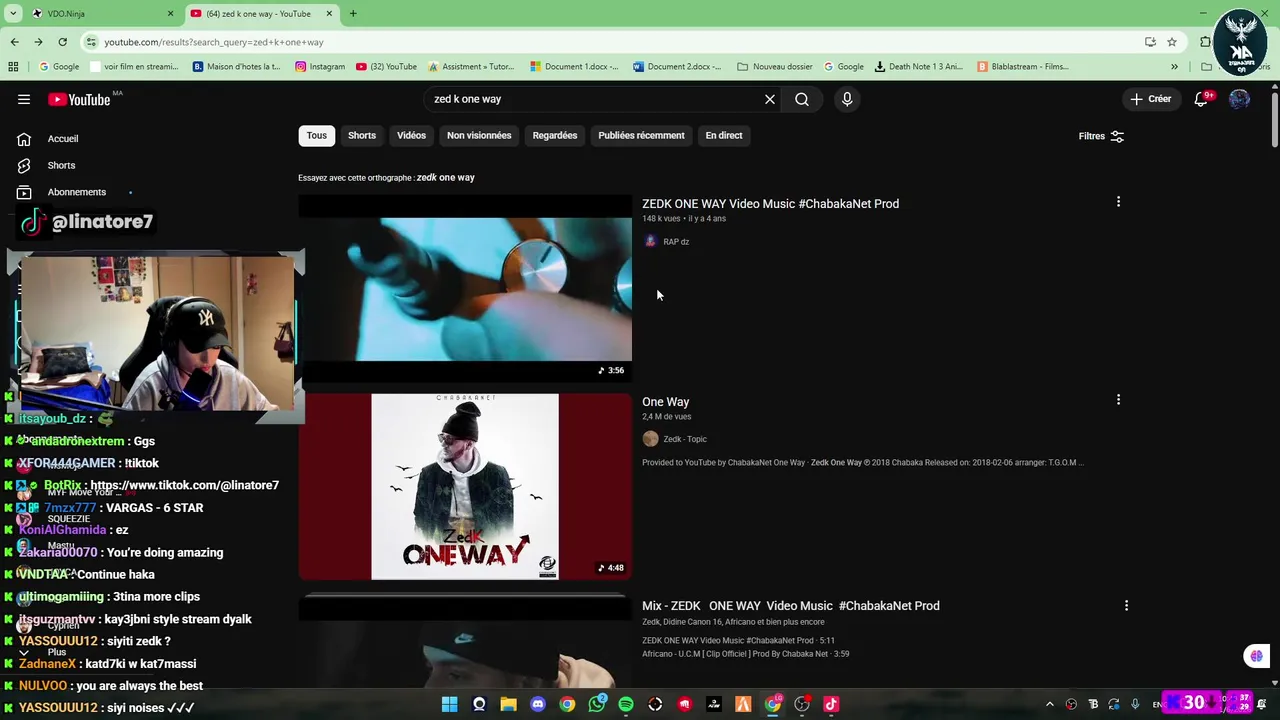Open the Instagram bookmark
The image size is (1280, 720).
click(x=320, y=67)
